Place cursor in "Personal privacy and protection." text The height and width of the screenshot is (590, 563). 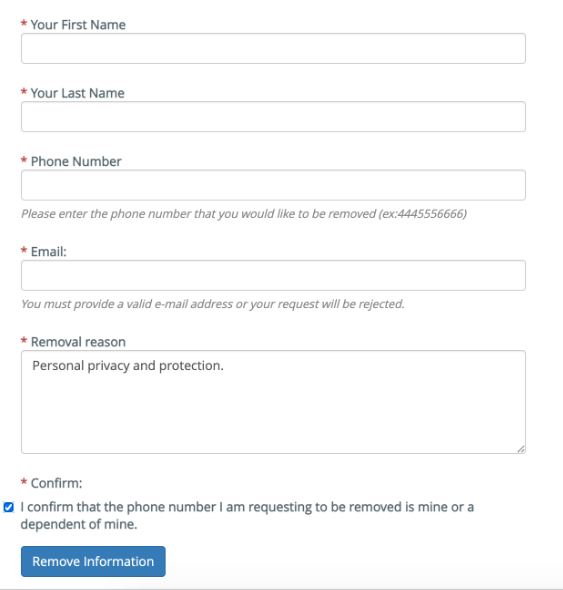coord(128,366)
